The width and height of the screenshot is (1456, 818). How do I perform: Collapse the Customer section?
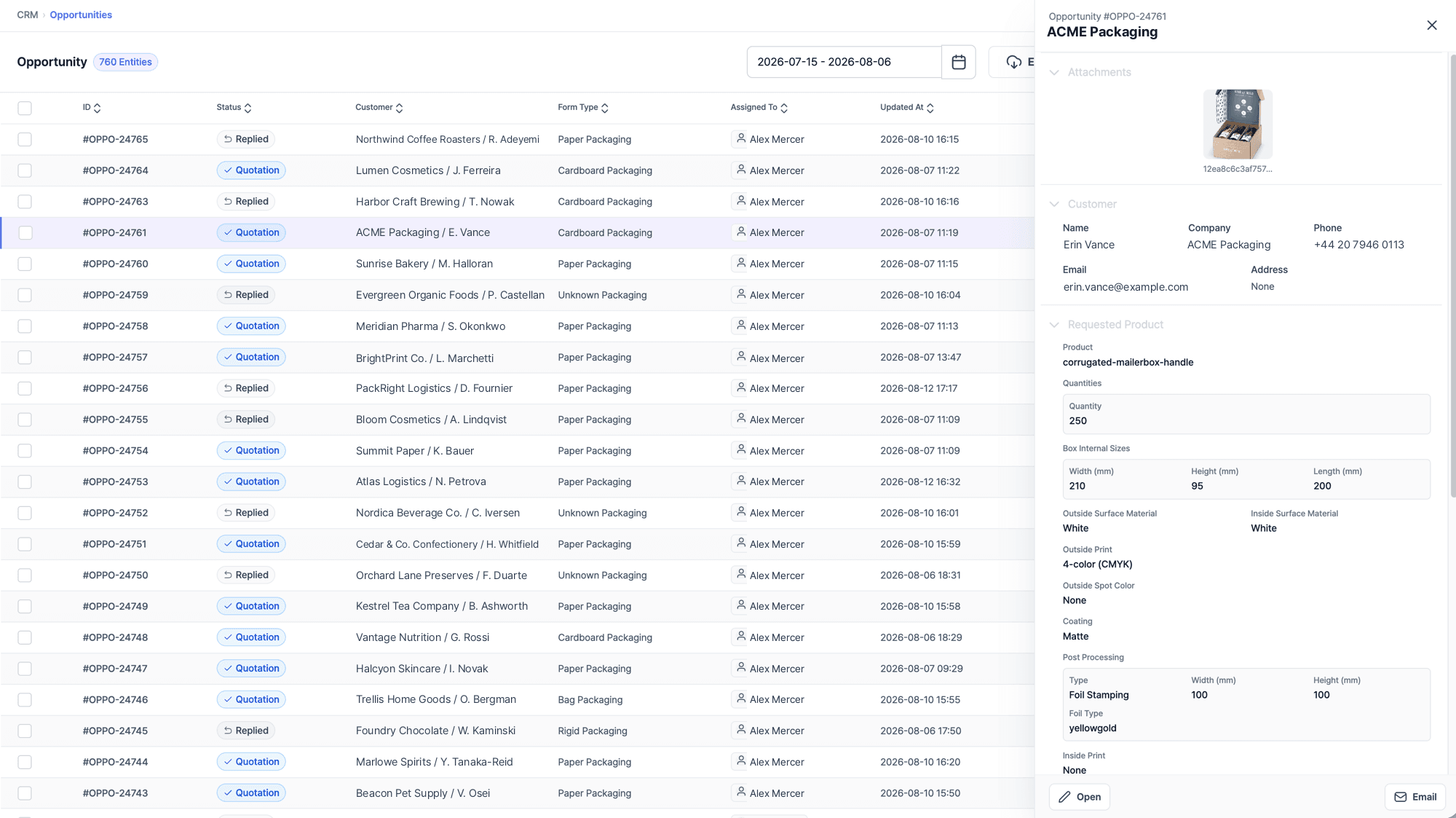[x=1053, y=204]
